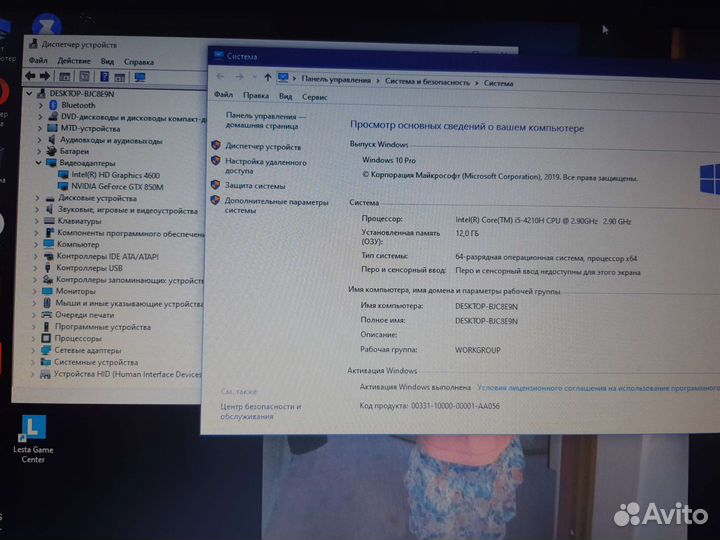Click the Forward arrow in Система window
The height and width of the screenshot is (540, 720).
[x=239, y=77]
